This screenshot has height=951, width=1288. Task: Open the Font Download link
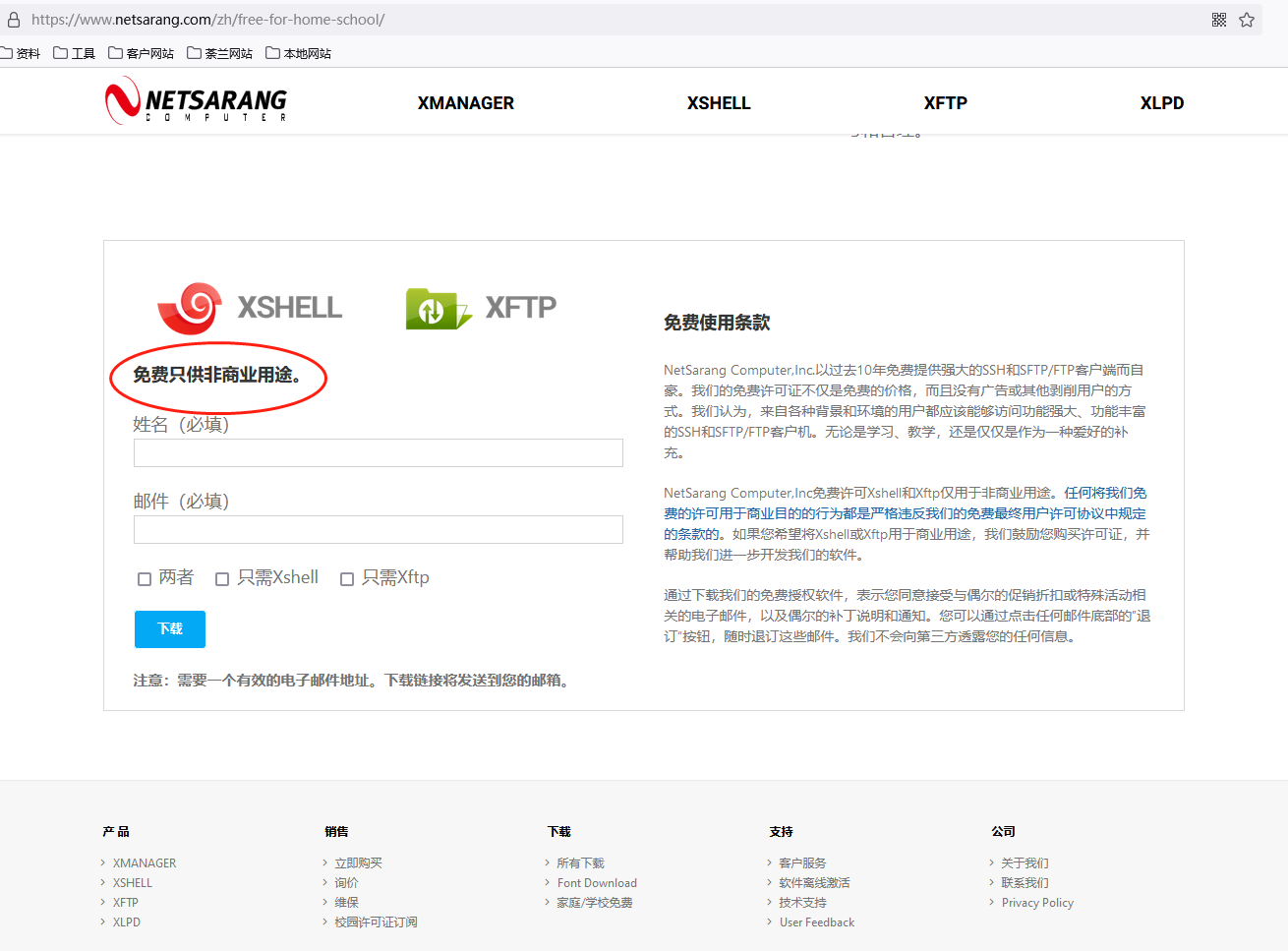[x=597, y=883]
